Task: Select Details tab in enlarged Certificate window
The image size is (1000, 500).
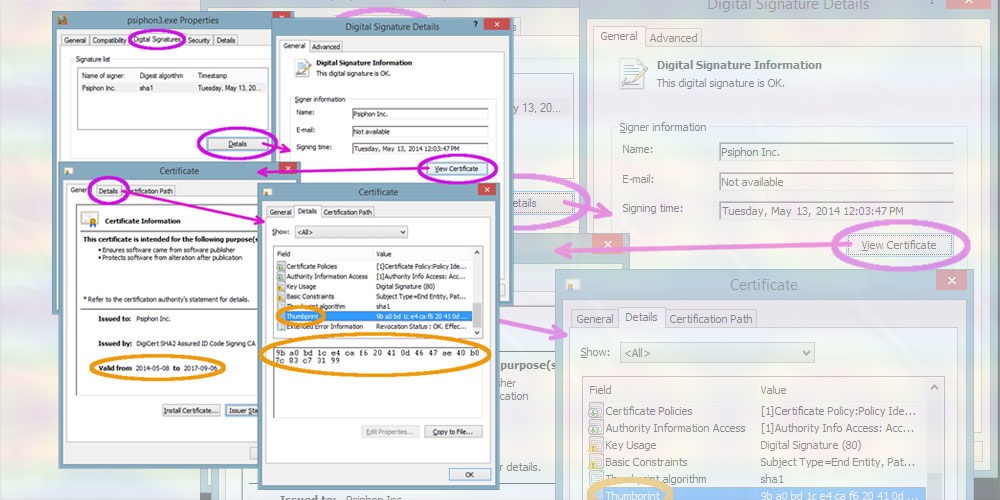Action: coord(642,317)
